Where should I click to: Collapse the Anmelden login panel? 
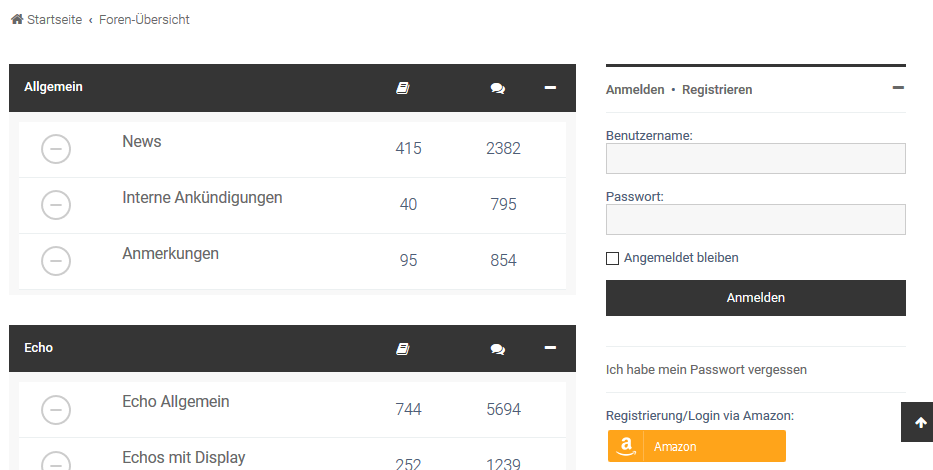[x=898, y=88]
